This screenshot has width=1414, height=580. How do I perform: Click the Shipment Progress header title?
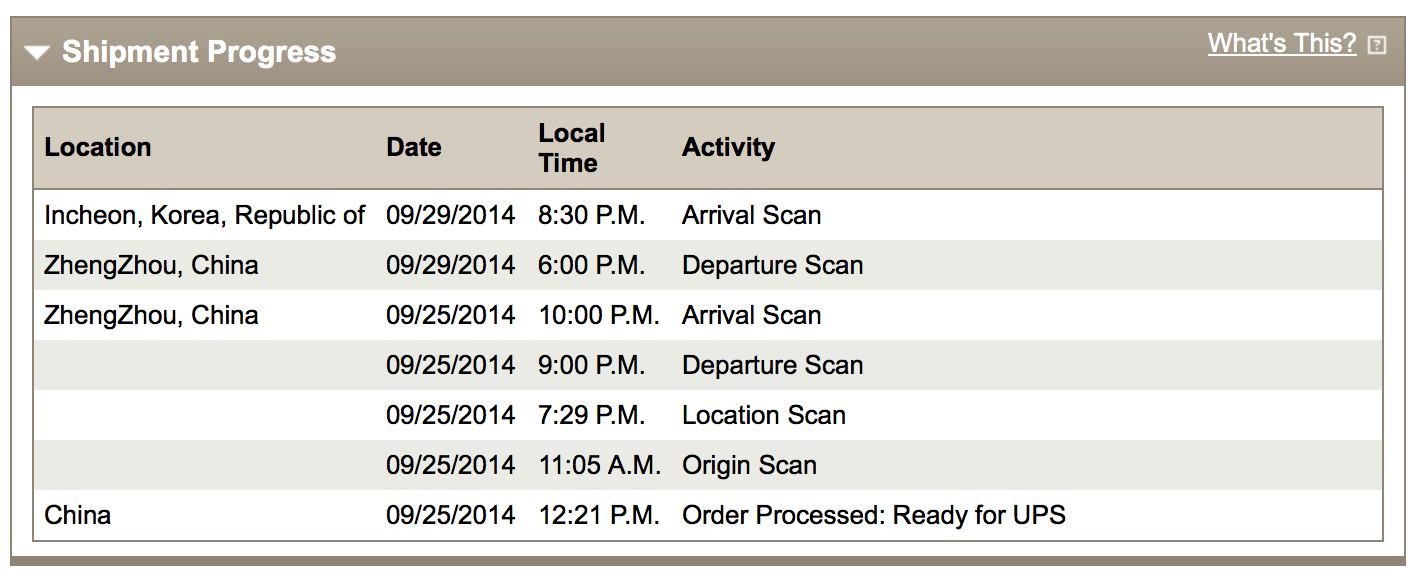(x=199, y=52)
